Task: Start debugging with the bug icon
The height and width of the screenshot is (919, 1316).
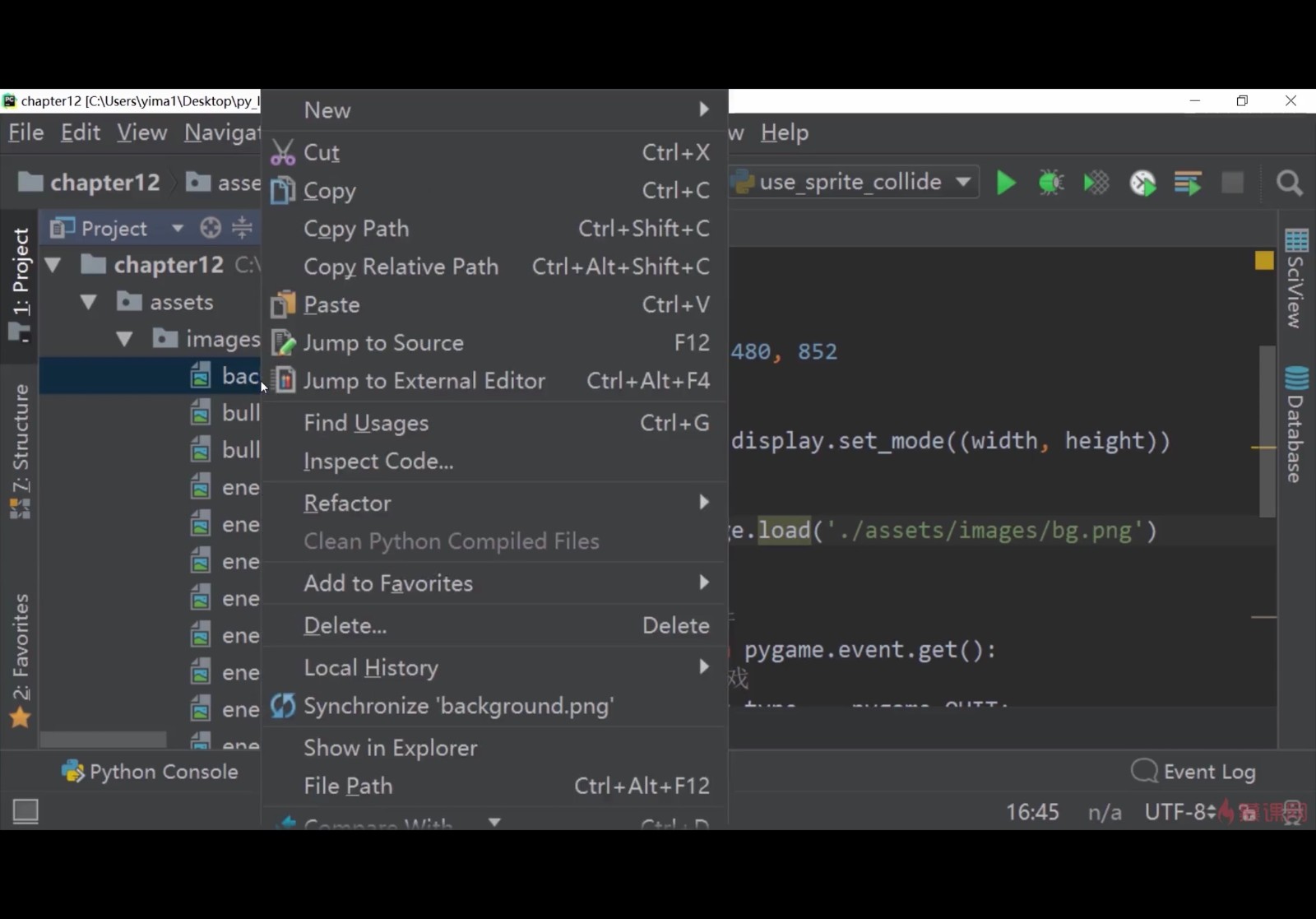Action: [1050, 183]
